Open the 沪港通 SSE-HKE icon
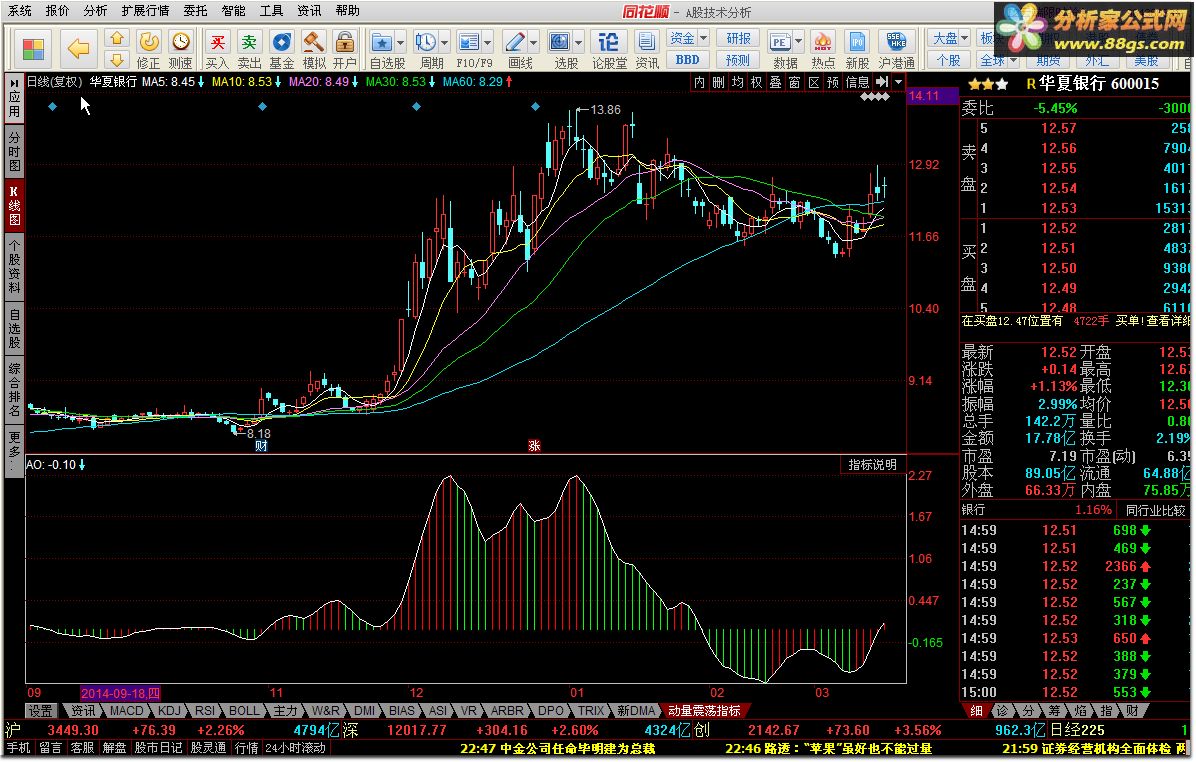Image resolution: width=1196 pixels, height=762 pixels. click(x=896, y=42)
